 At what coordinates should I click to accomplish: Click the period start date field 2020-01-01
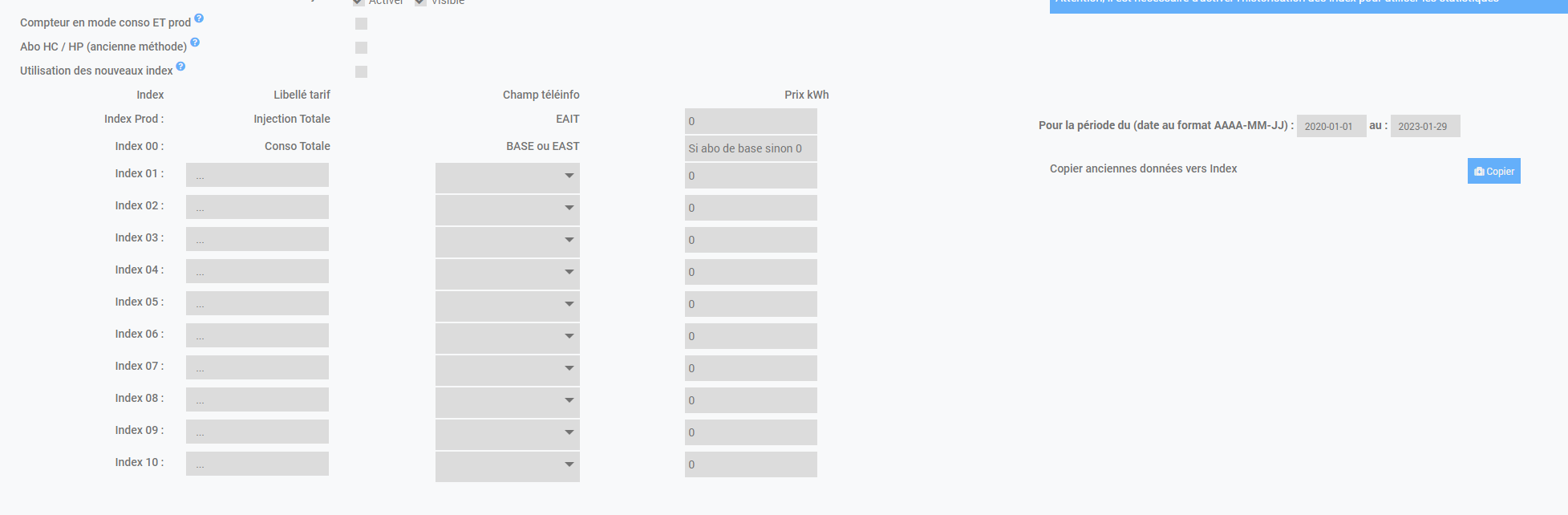[x=1331, y=127]
